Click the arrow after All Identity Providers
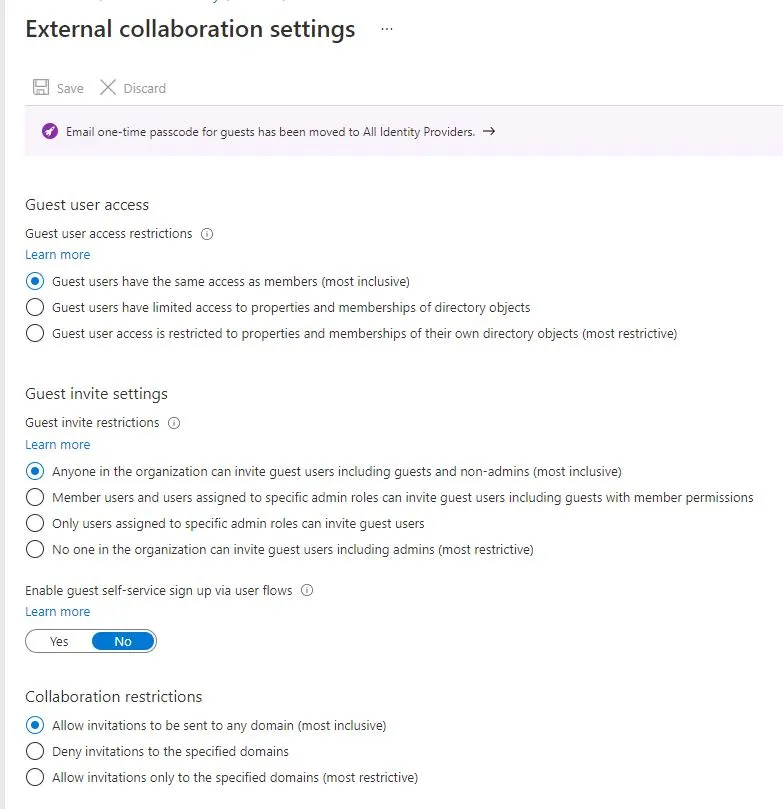The width and height of the screenshot is (783, 809). [489, 131]
